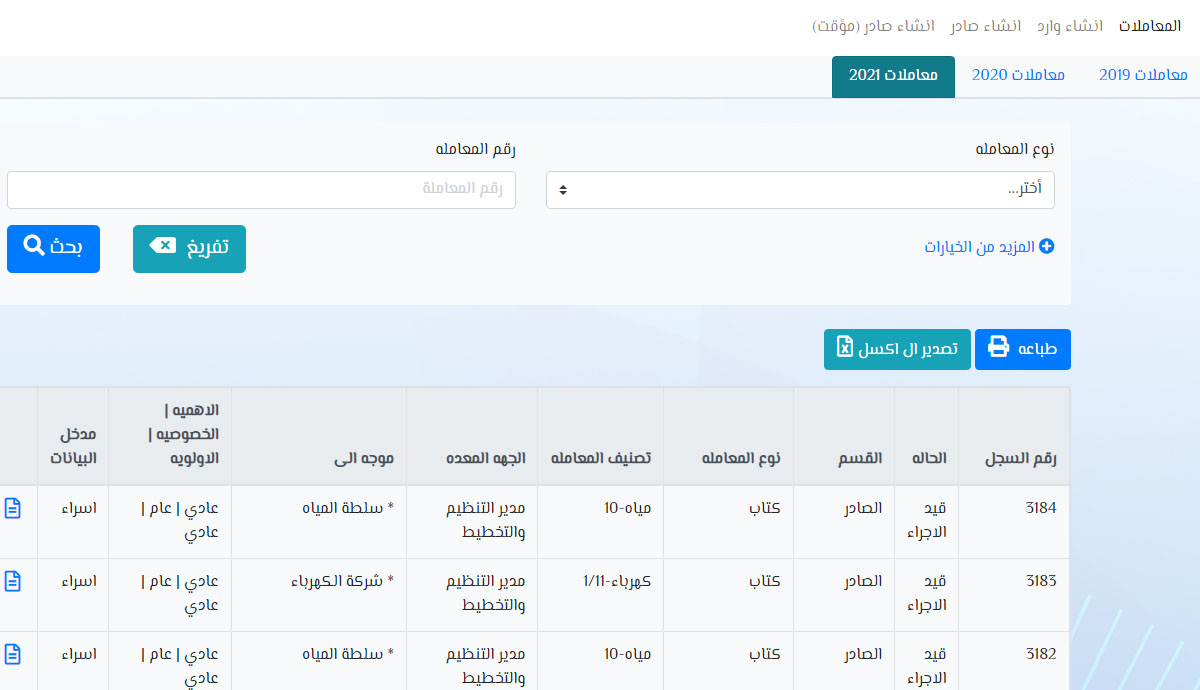This screenshot has width=1200, height=690.
Task: Click the backspace icon in clear button
Action: (162, 246)
